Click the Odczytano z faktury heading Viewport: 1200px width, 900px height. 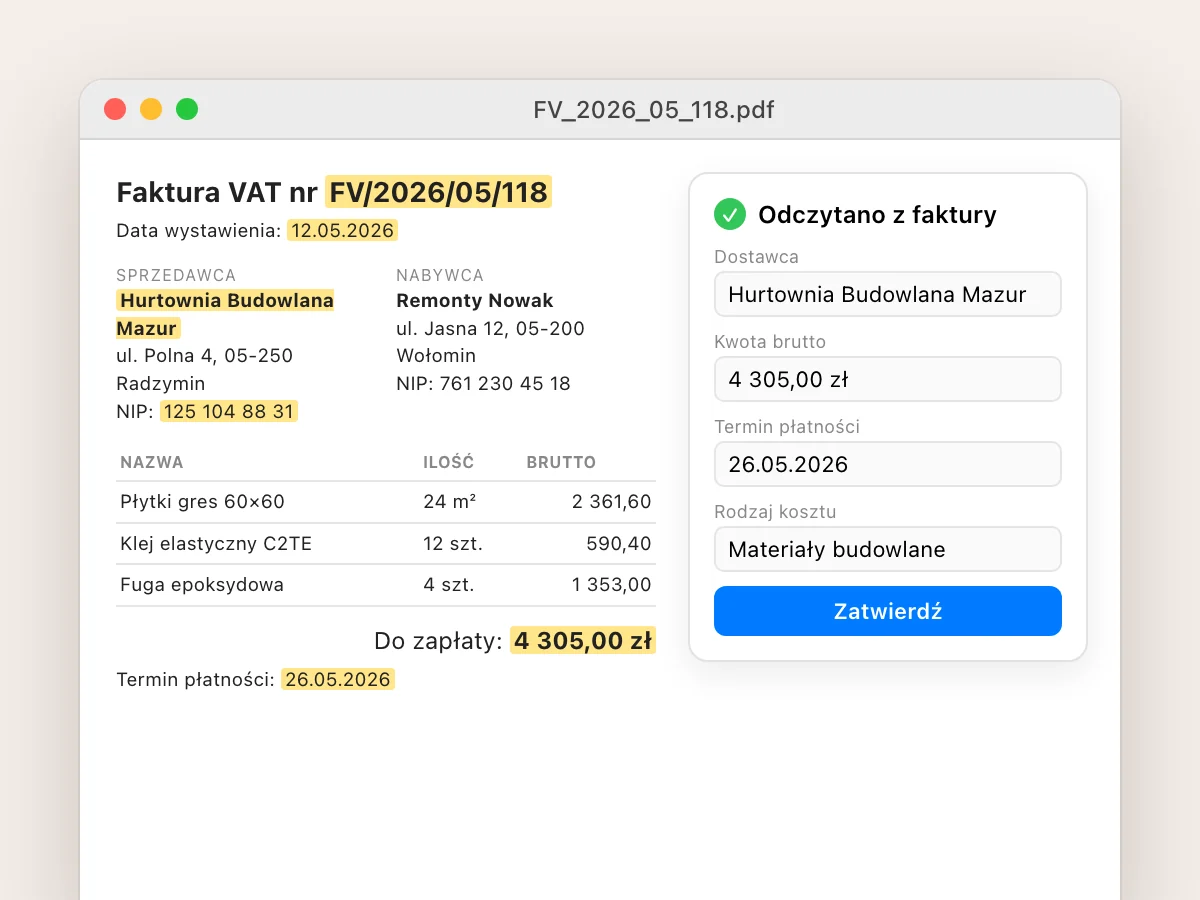tap(877, 215)
